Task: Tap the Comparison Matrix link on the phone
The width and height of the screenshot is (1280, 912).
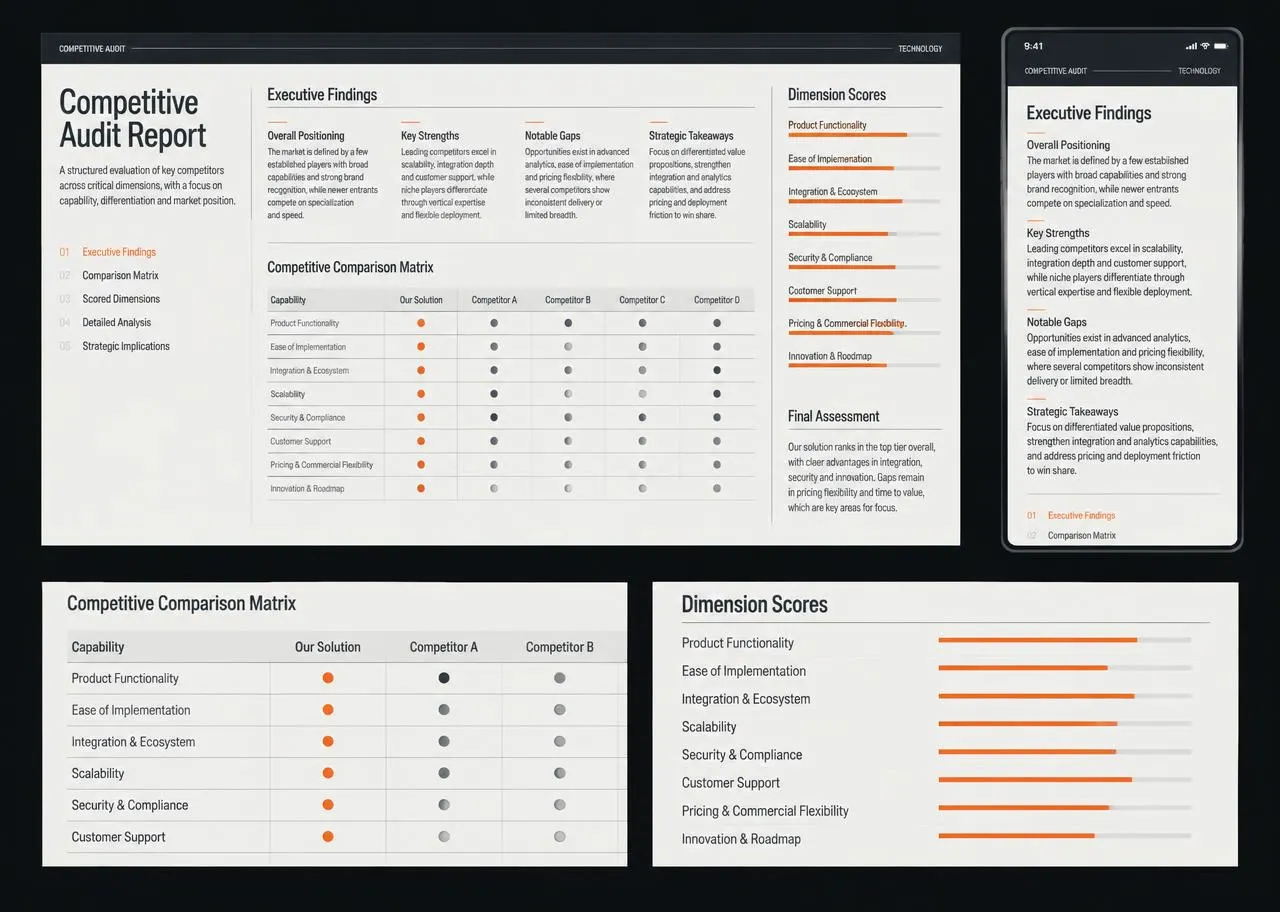Action: (1082, 536)
